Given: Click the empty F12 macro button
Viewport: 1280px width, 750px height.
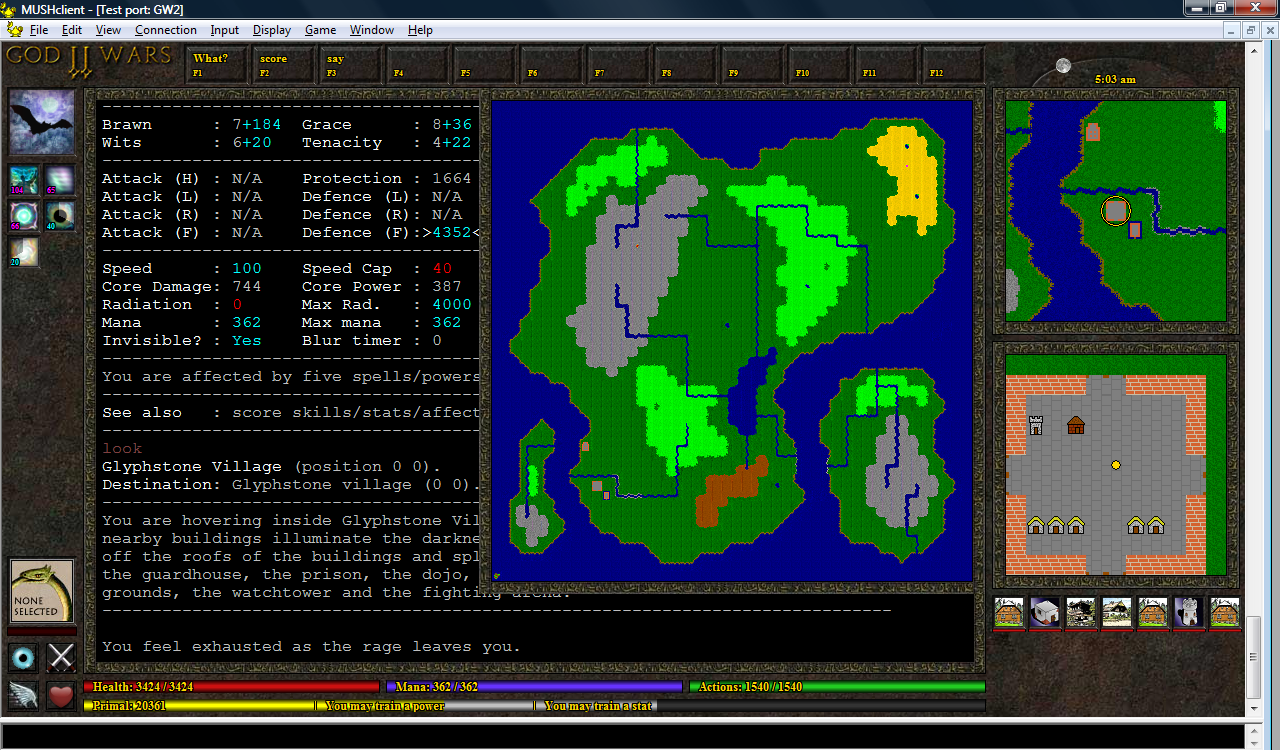Looking at the screenshot, I should coord(954,65).
